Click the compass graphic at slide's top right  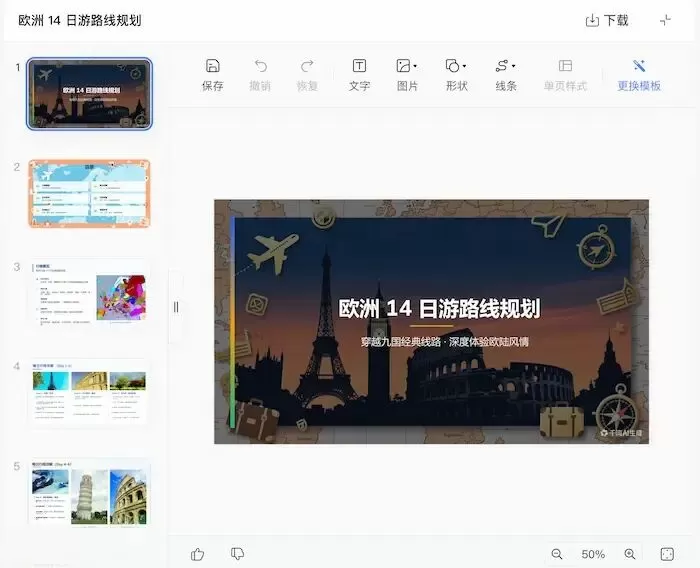[597, 248]
